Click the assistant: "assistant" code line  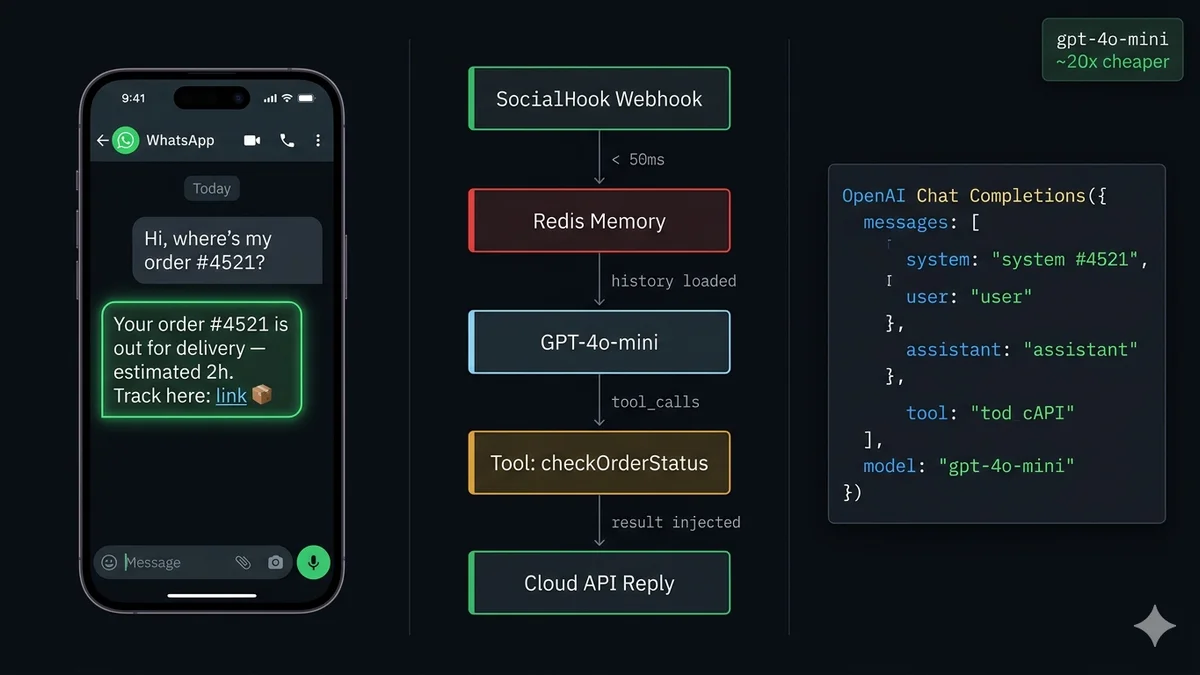coord(1022,350)
